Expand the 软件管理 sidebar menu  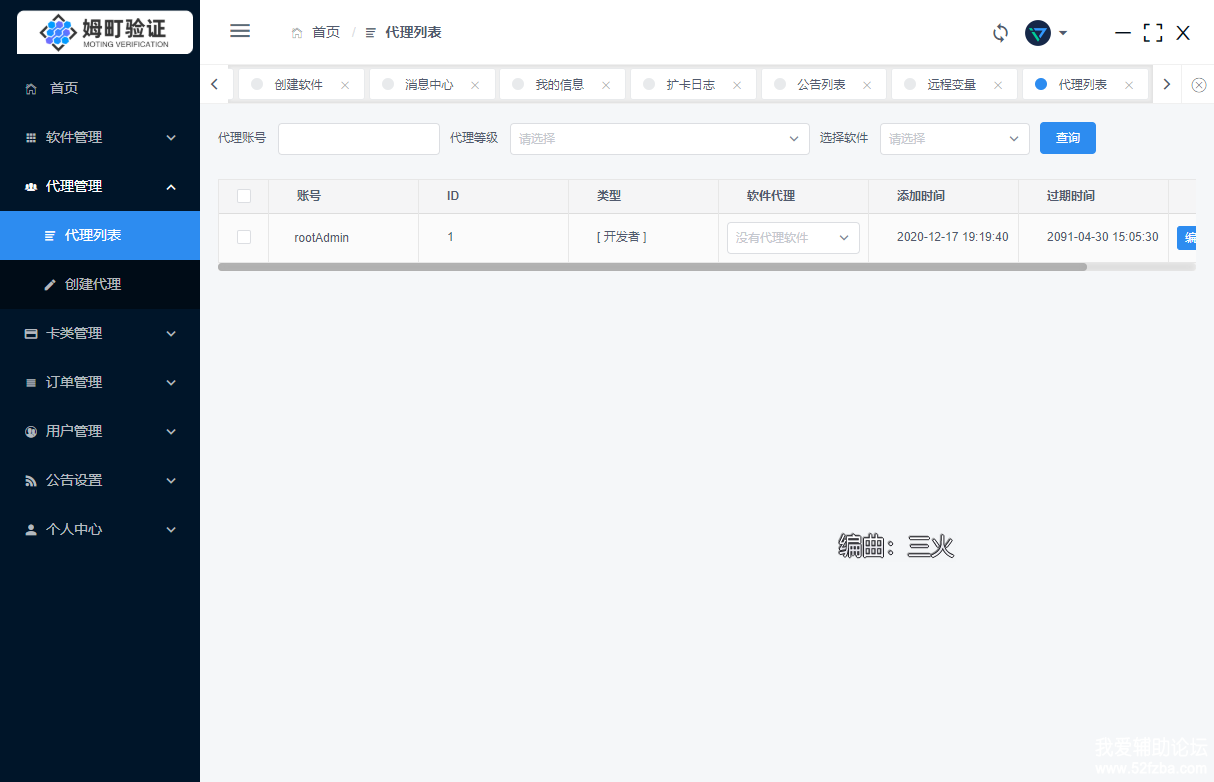[100, 137]
